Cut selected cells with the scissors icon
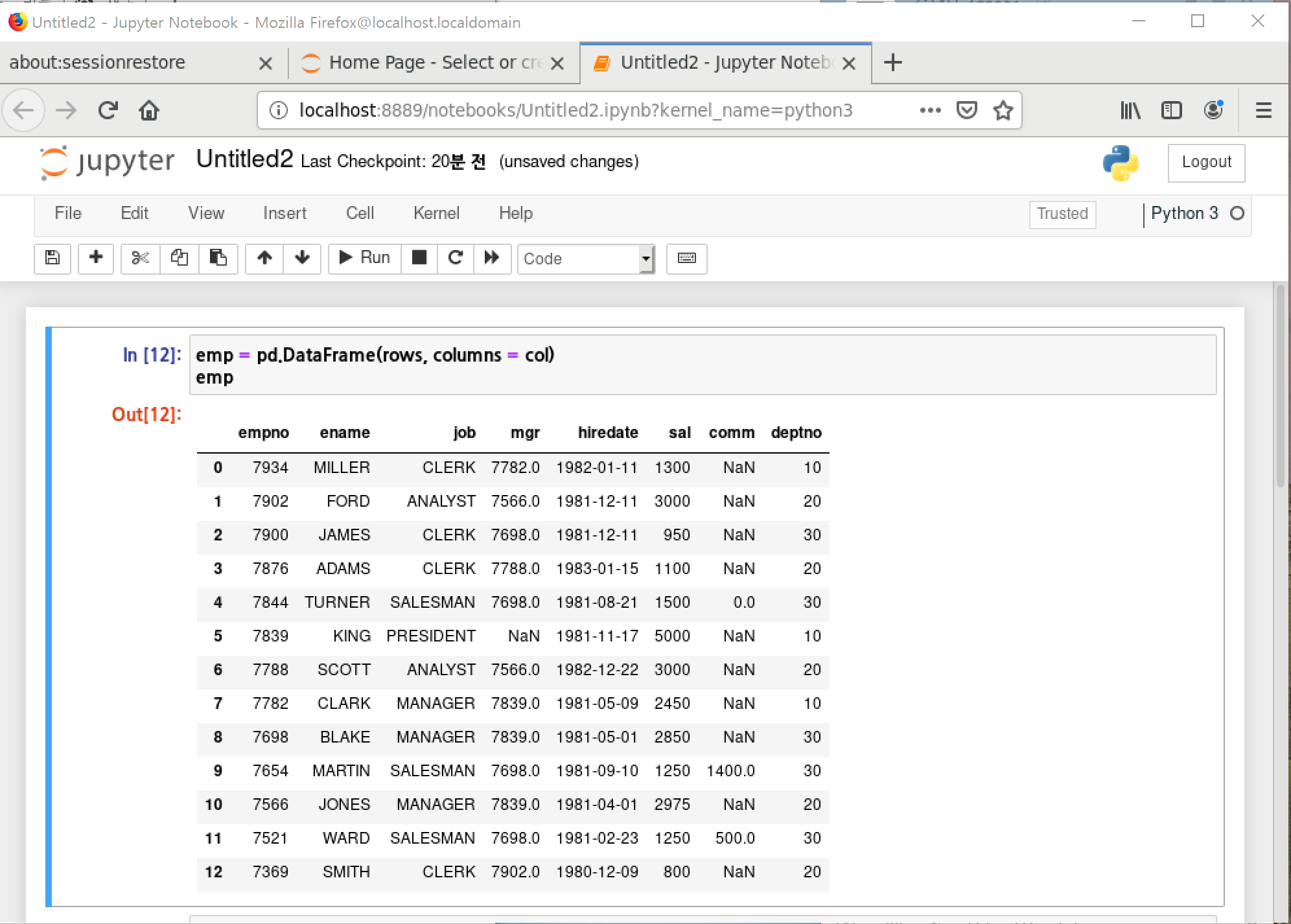Viewport: 1291px width, 924px height. 140,258
